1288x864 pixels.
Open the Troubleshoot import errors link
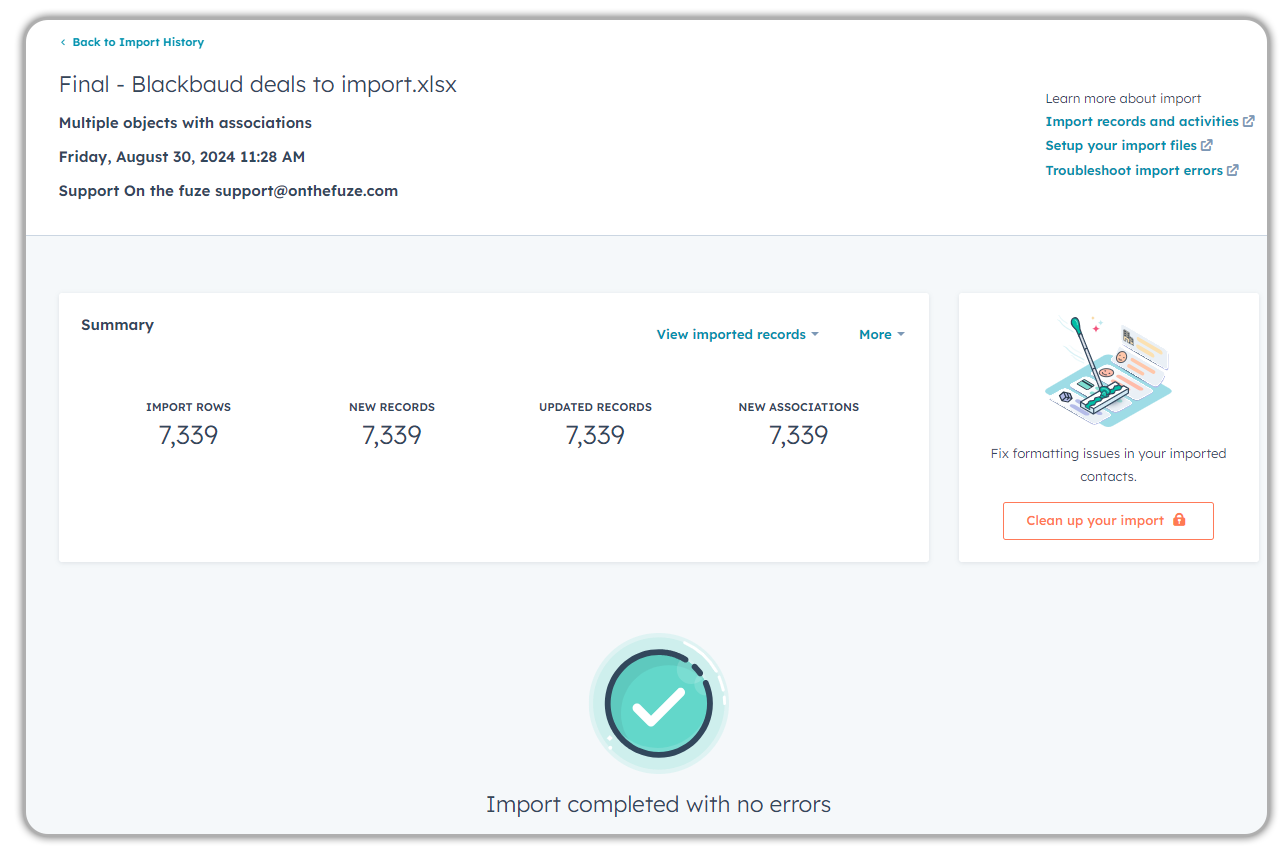(x=1134, y=170)
